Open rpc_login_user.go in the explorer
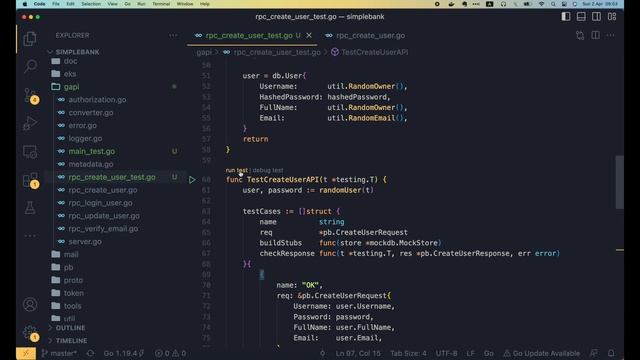 (100, 203)
